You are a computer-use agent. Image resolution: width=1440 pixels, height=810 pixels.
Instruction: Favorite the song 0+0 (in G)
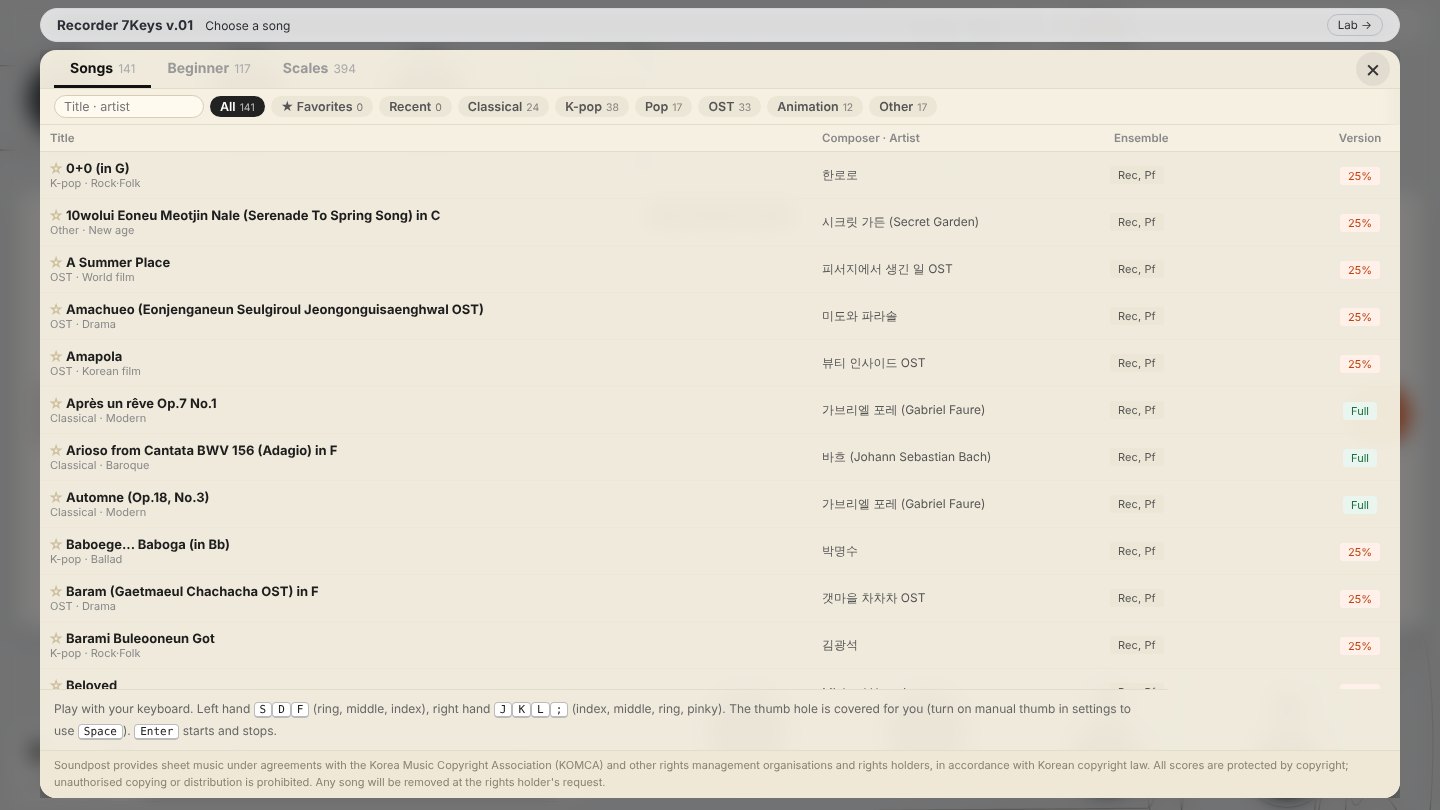pyautogui.click(x=56, y=168)
